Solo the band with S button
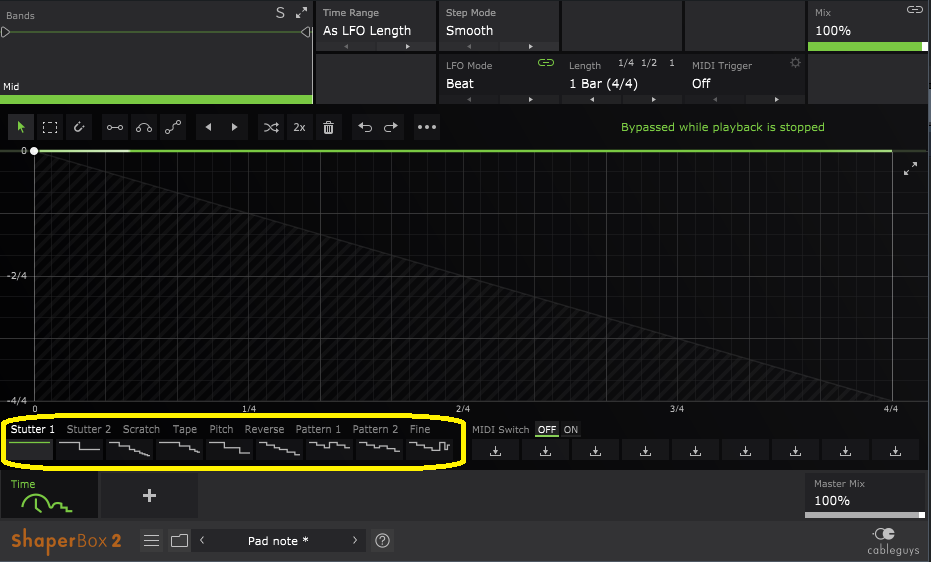Screen dimensions: 931x562 click(x=280, y=12)
